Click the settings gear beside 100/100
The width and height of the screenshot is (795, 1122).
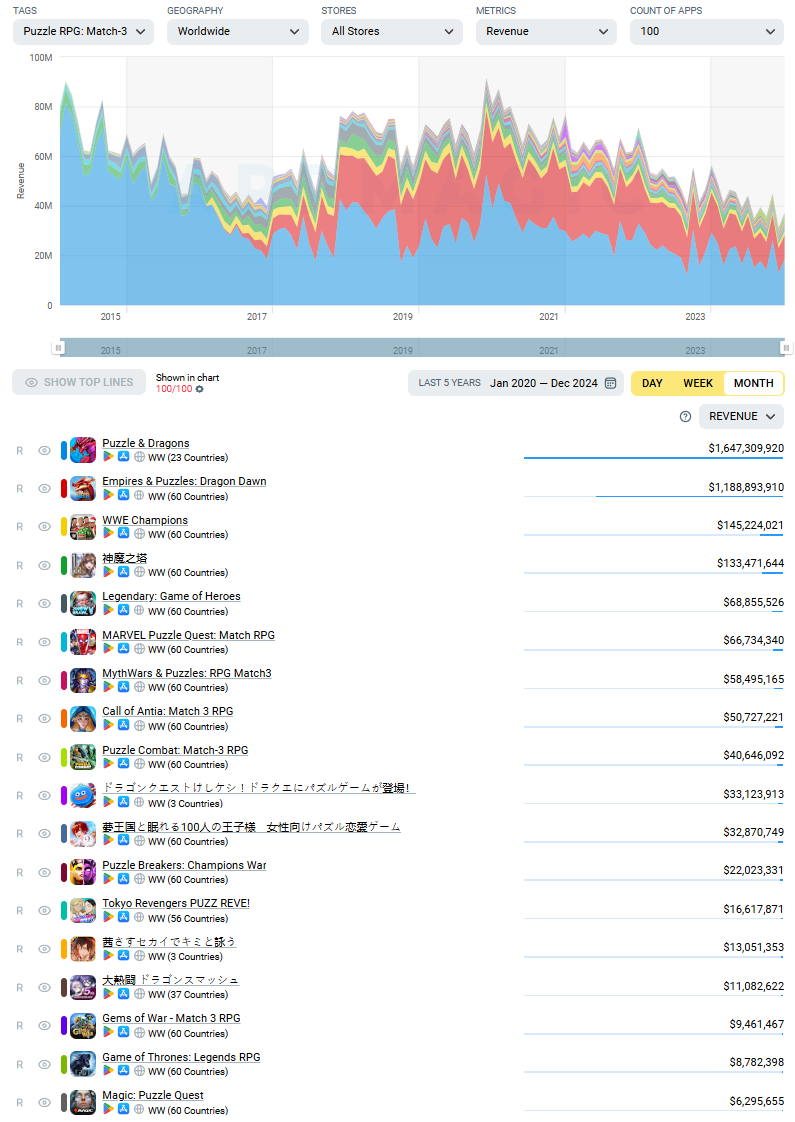click(200, 389)
